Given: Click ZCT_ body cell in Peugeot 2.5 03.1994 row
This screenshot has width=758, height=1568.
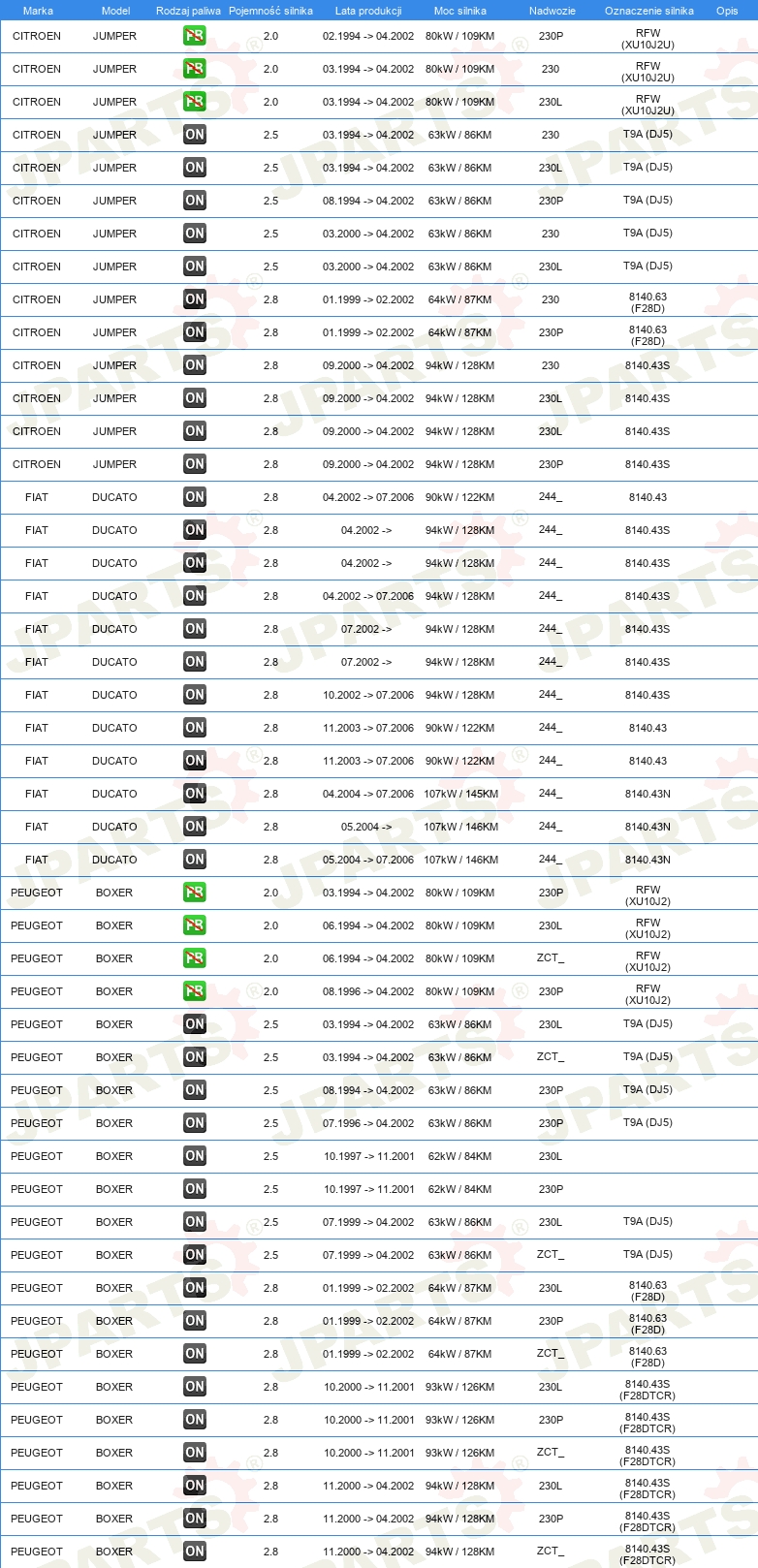Looking at the screenshot, I should [551, 1057].
